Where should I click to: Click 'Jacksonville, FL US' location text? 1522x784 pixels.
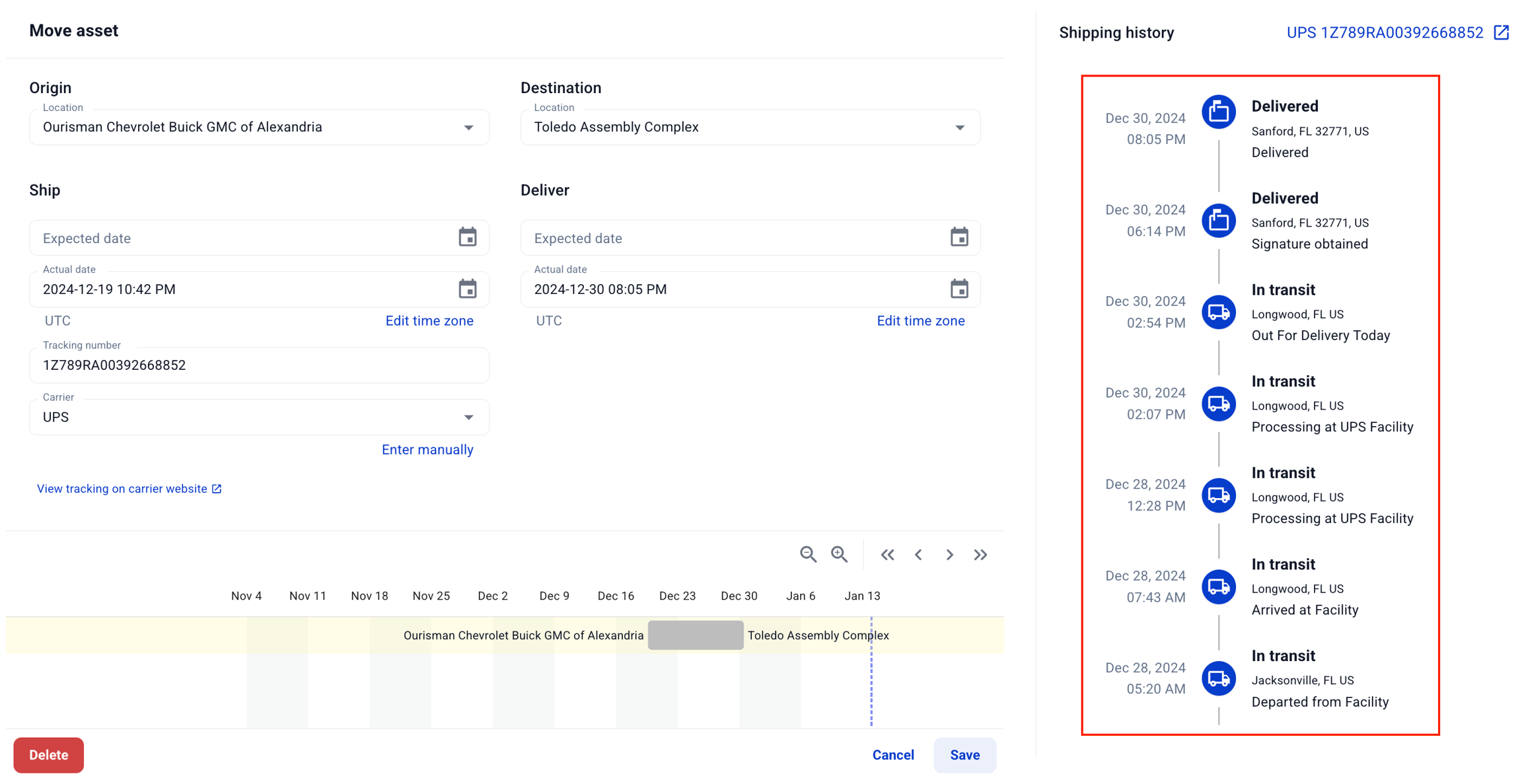(x=1302, y=680)
